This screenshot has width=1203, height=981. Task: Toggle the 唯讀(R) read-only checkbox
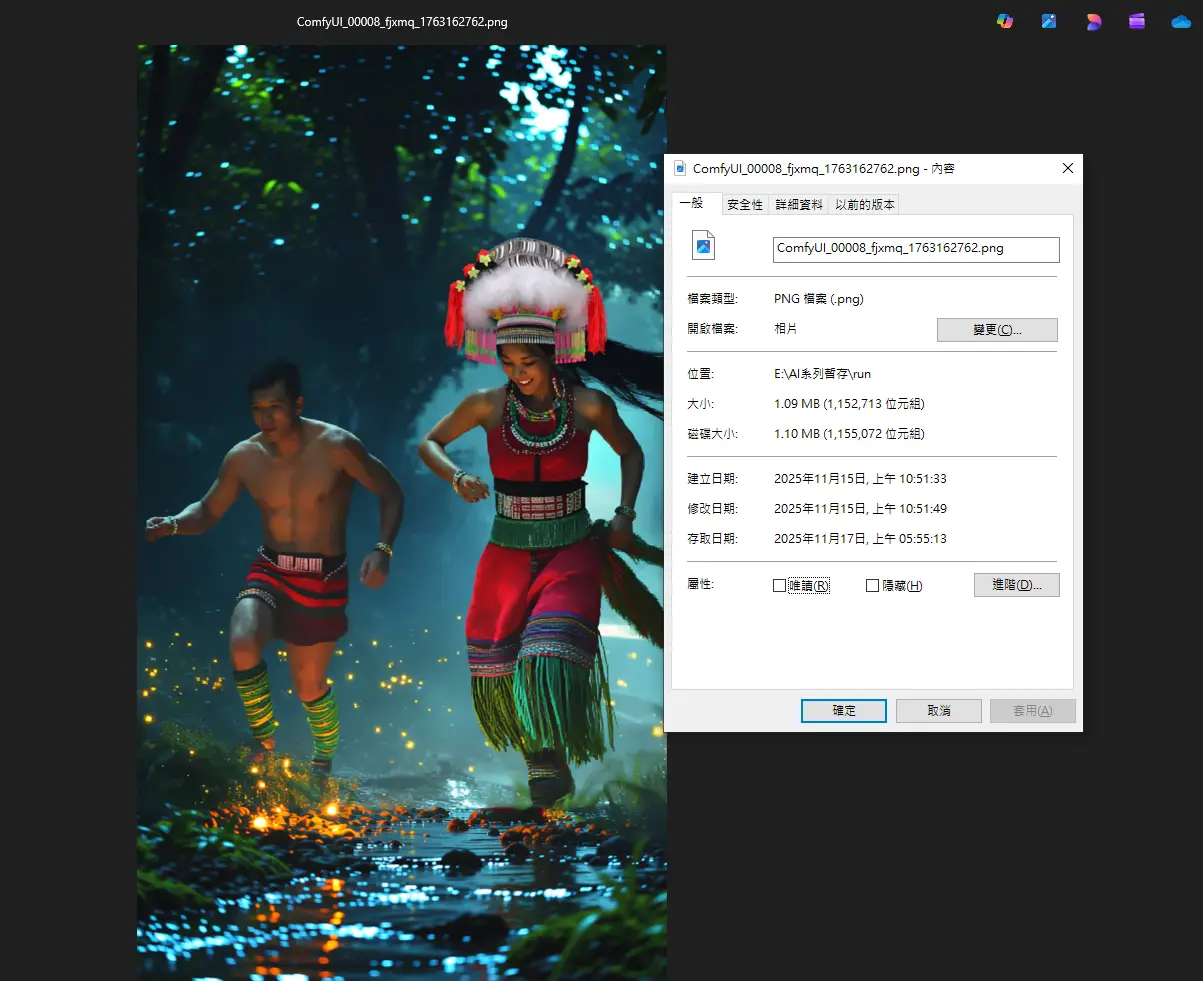[x=780, y=586]
